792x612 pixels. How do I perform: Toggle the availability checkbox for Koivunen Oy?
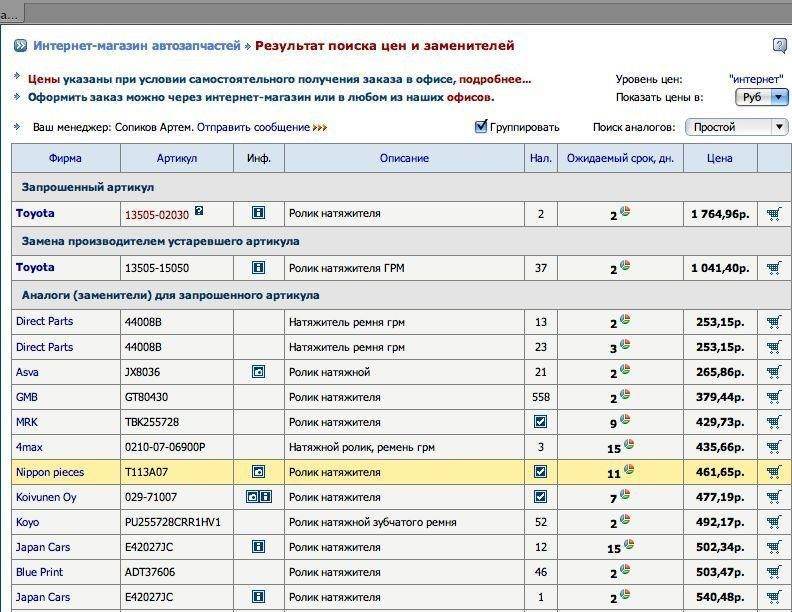point(541,497)
